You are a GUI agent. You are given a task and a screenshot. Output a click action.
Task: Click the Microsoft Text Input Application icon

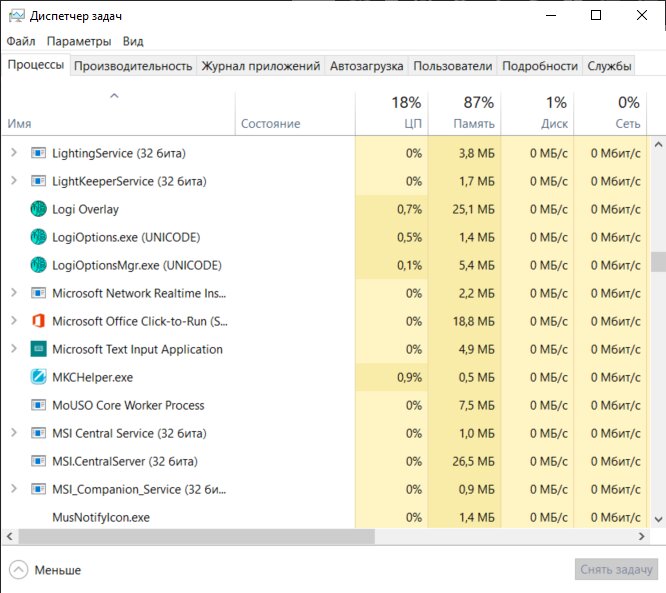coord(38,349)
